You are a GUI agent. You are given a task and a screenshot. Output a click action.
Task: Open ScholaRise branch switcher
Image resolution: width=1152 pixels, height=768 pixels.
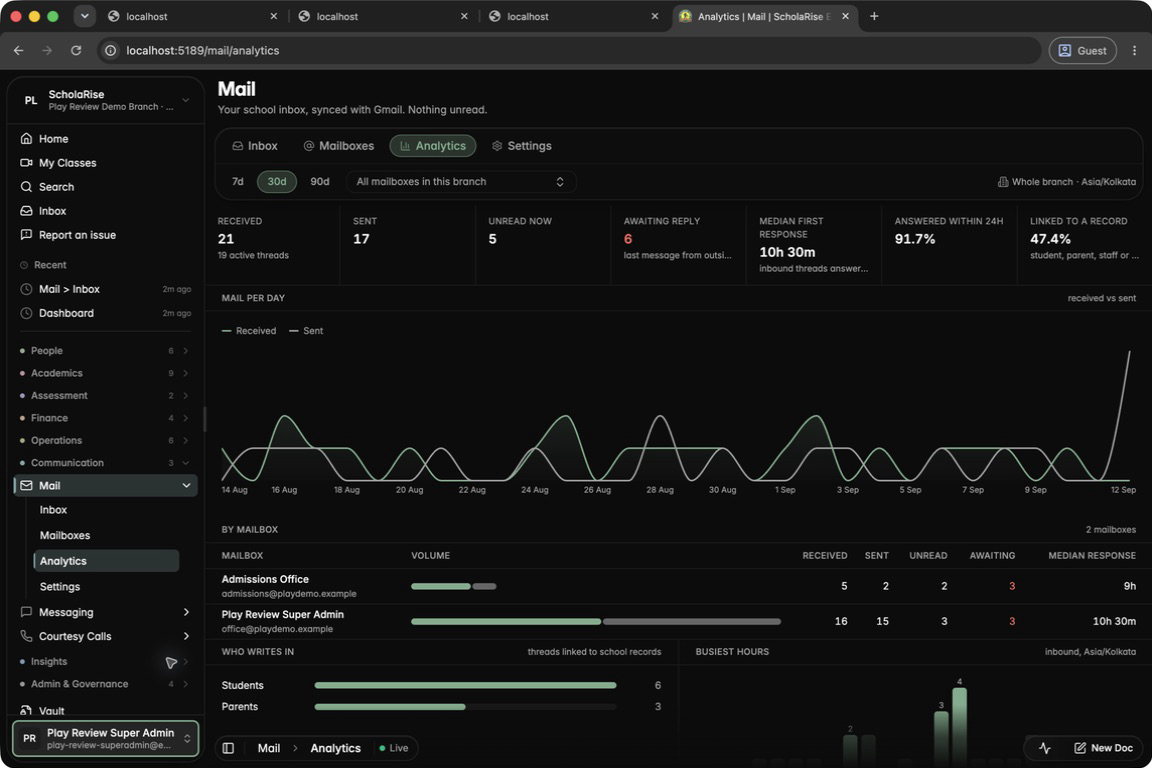click(105, 100)
